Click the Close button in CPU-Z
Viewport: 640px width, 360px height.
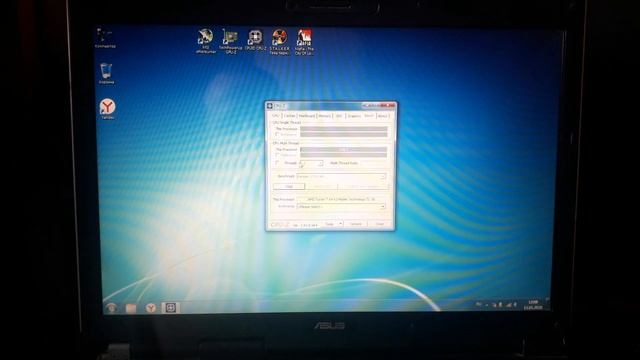(x=380, y=224)
